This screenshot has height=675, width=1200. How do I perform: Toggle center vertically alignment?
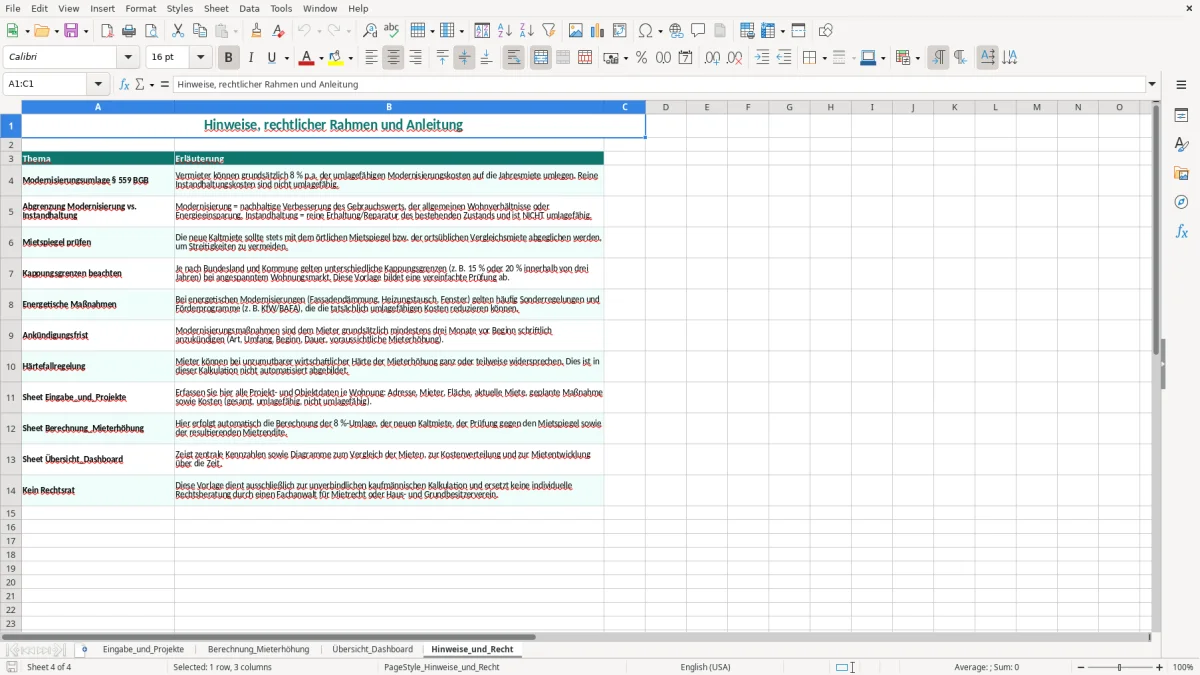coord(464,58)
